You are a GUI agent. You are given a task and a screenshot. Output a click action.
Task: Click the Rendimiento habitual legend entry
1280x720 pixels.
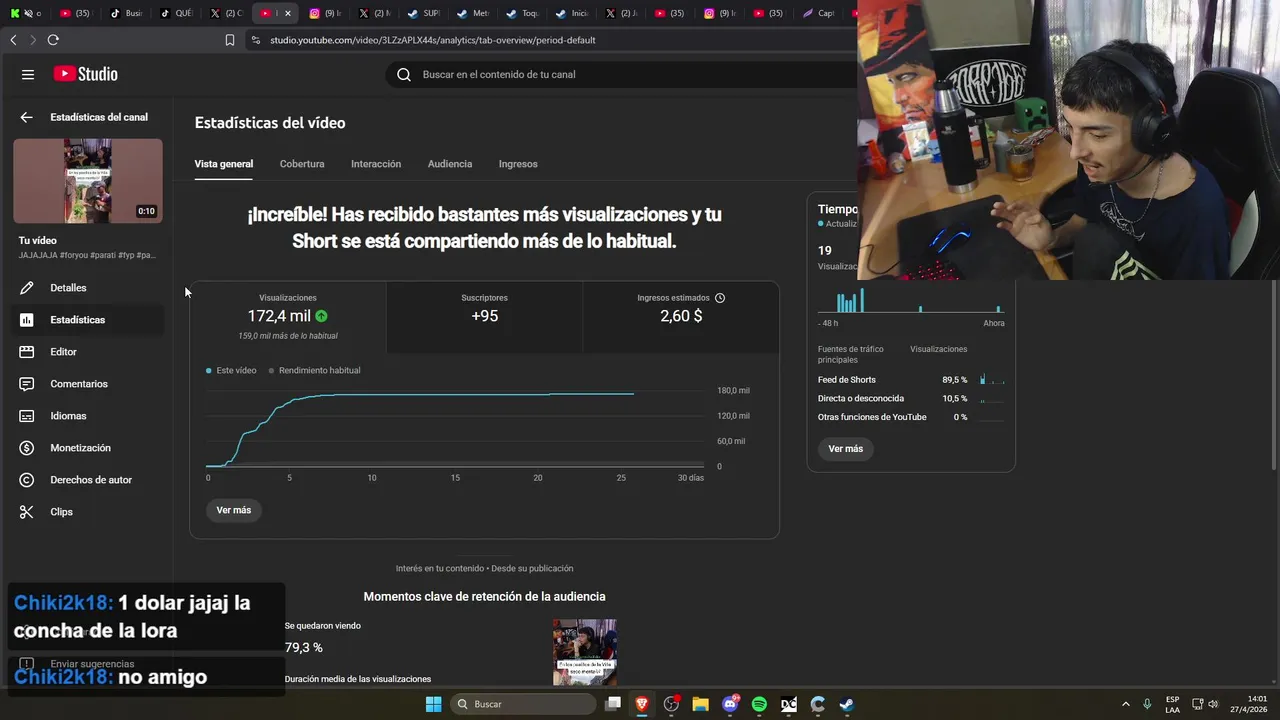tap(315, 371)
